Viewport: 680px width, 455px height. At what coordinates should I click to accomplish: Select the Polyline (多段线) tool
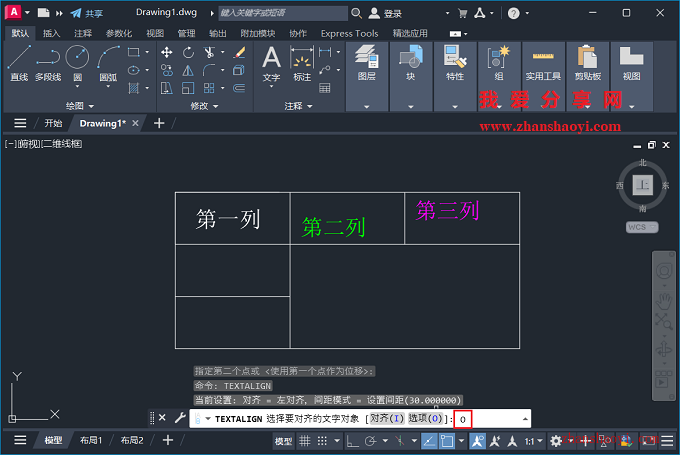pyautogui.click(x=48, y=63)
